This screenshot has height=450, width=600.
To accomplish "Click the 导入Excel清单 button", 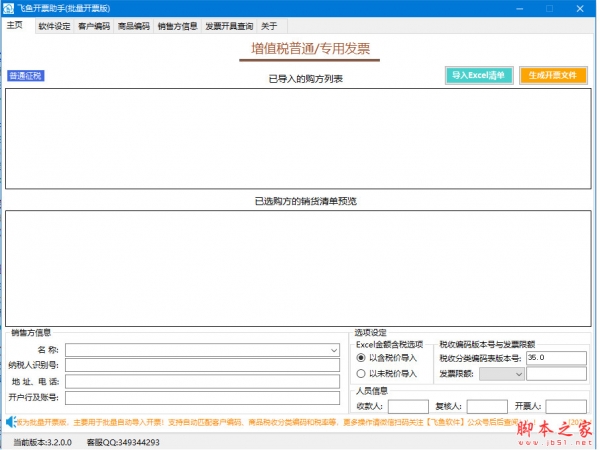I will tap(479, 75).
